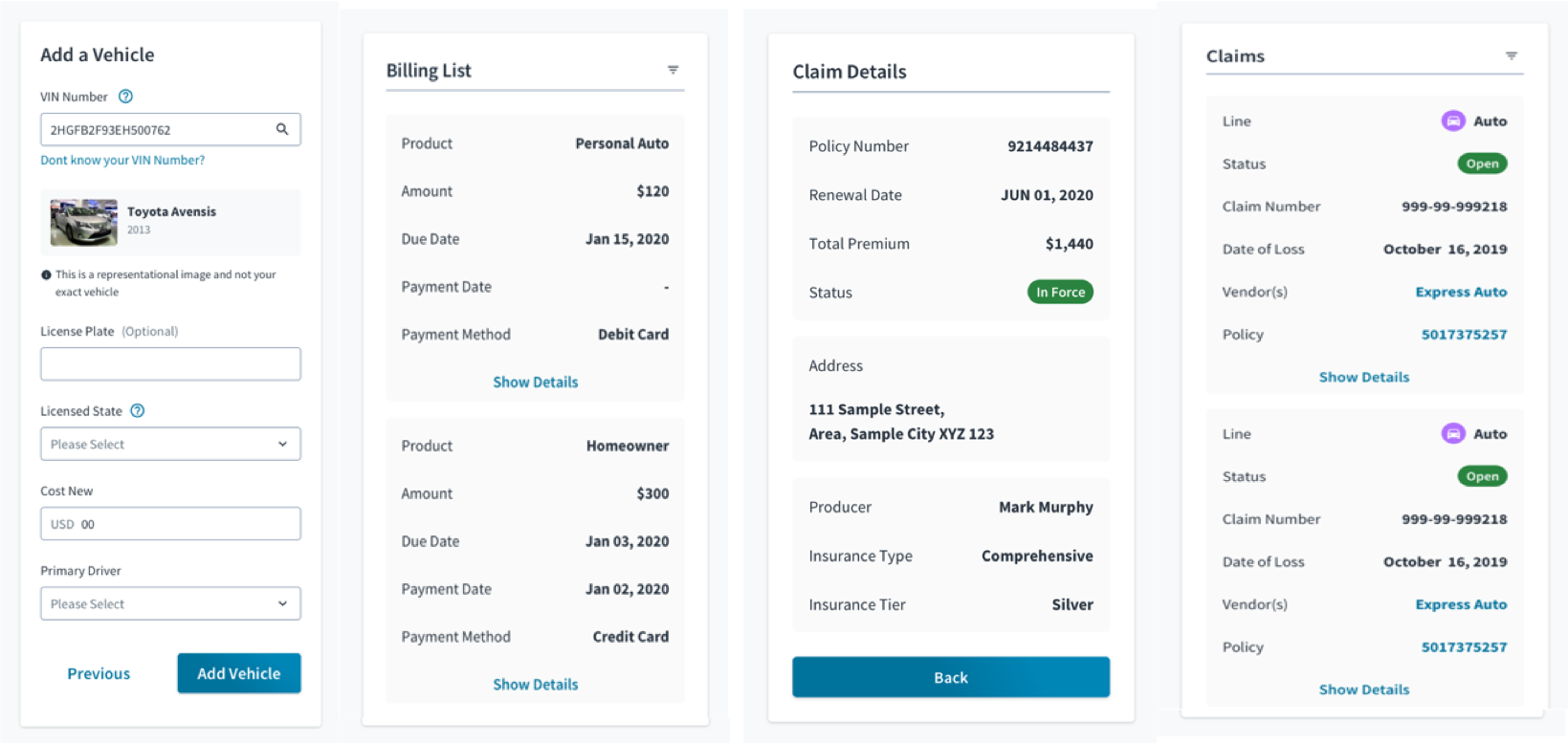
Task: Click the info icon beside representational image note
Action: pyautogui.click(x=46, y=274)
